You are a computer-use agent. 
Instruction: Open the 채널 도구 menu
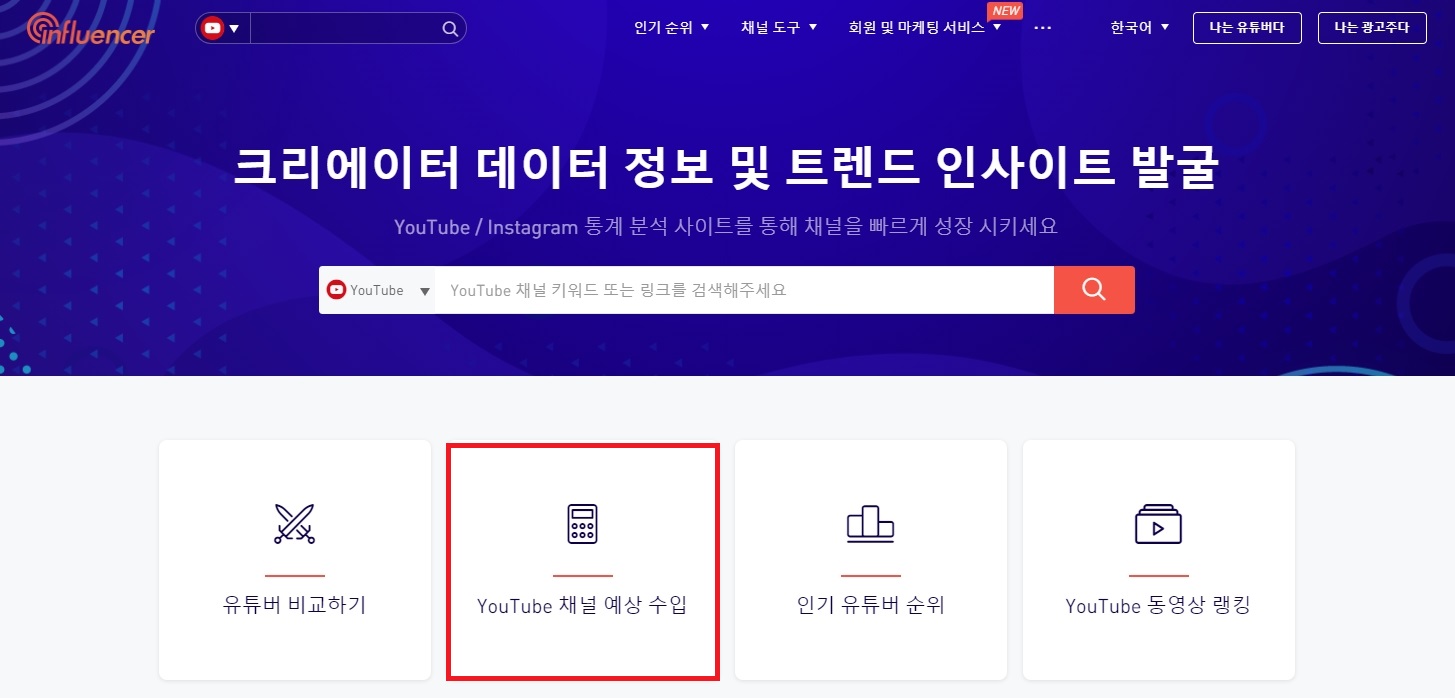coord(778,27)
